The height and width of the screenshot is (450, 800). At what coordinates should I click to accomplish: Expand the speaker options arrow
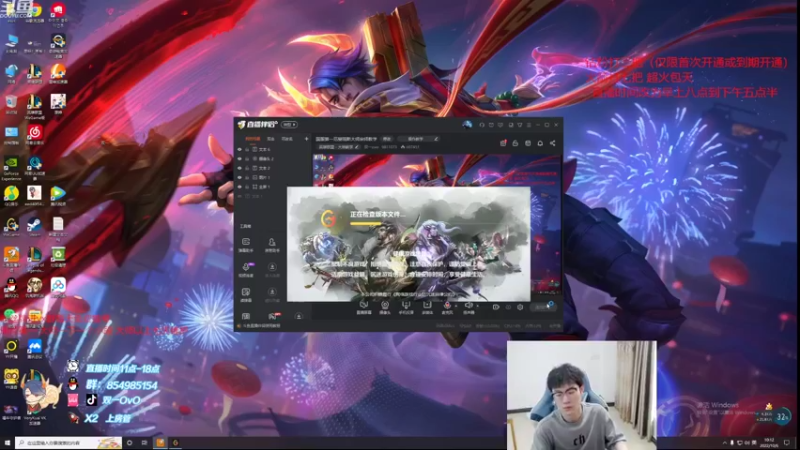coord(477,306)
